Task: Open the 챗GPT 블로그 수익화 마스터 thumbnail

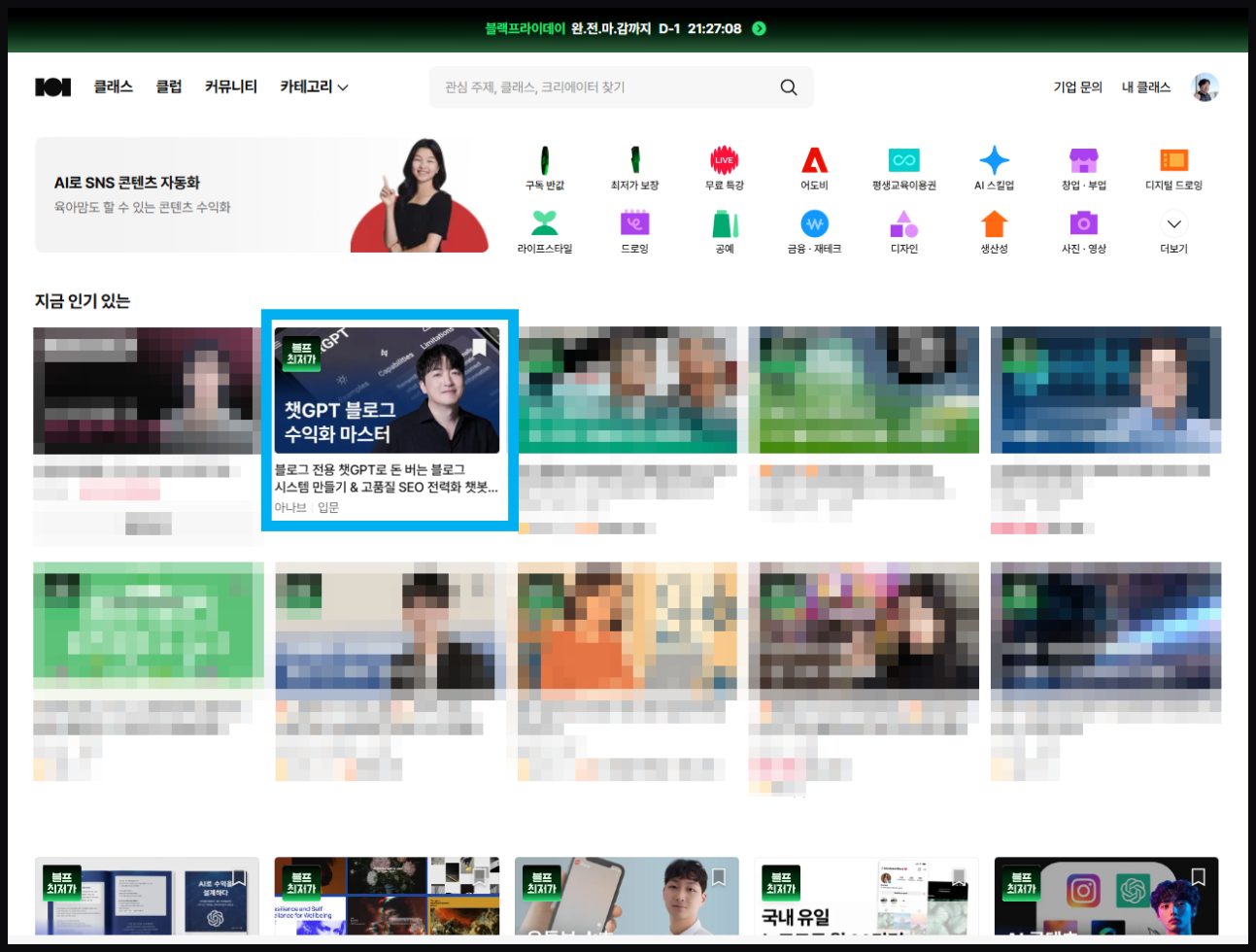Action: (x=387, y=391)
